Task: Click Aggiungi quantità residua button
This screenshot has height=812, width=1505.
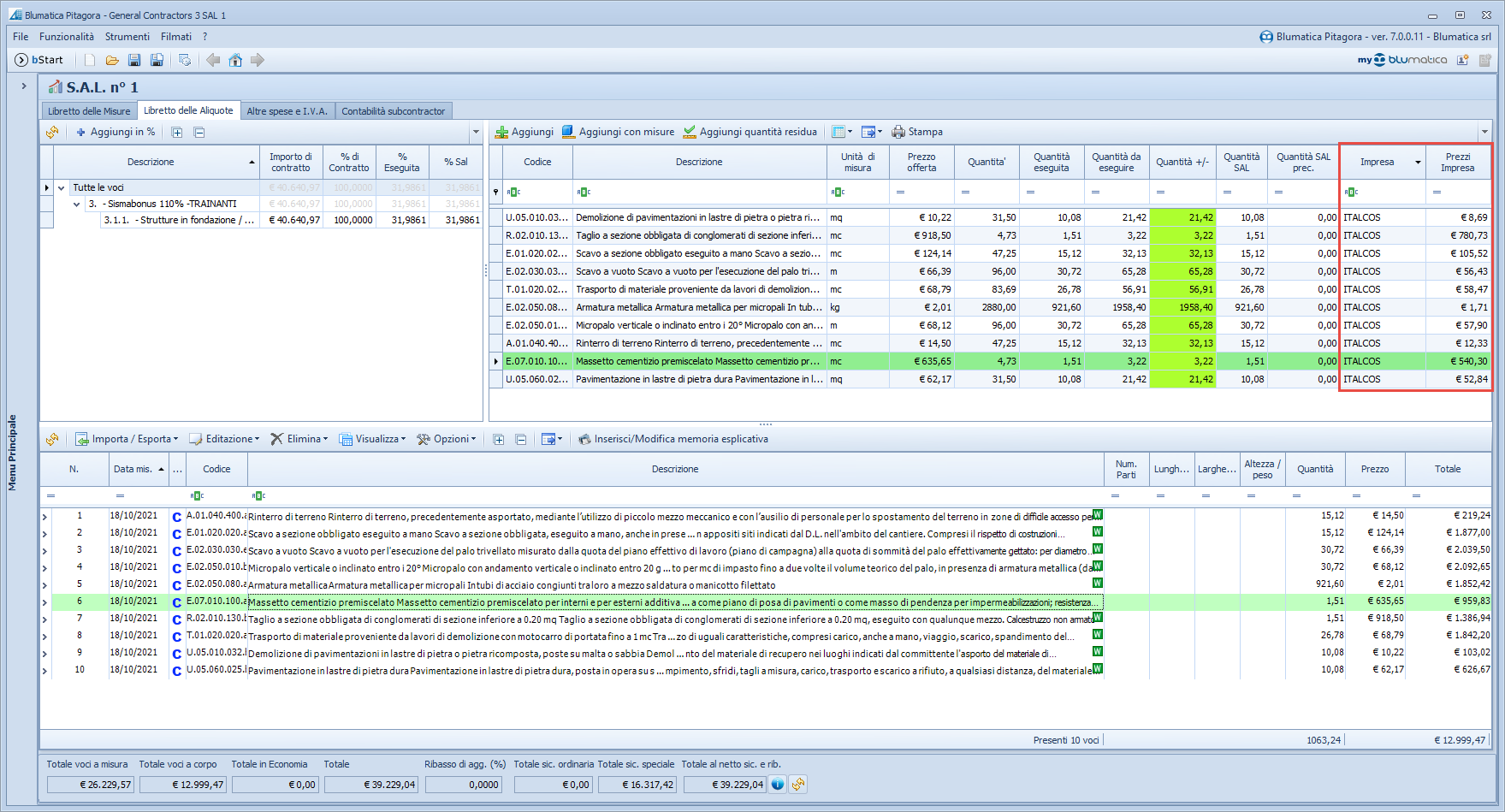Action: click(x=750, y=132)
